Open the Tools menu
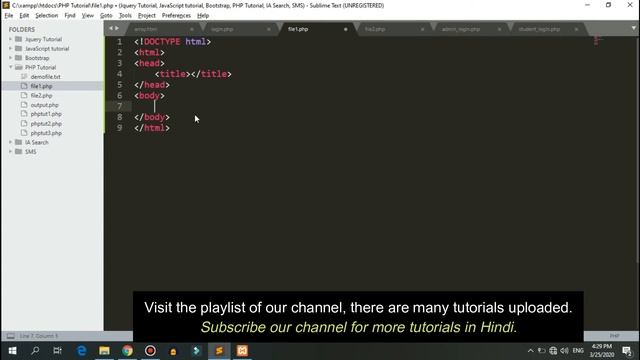640x360 pixels. 125,16
